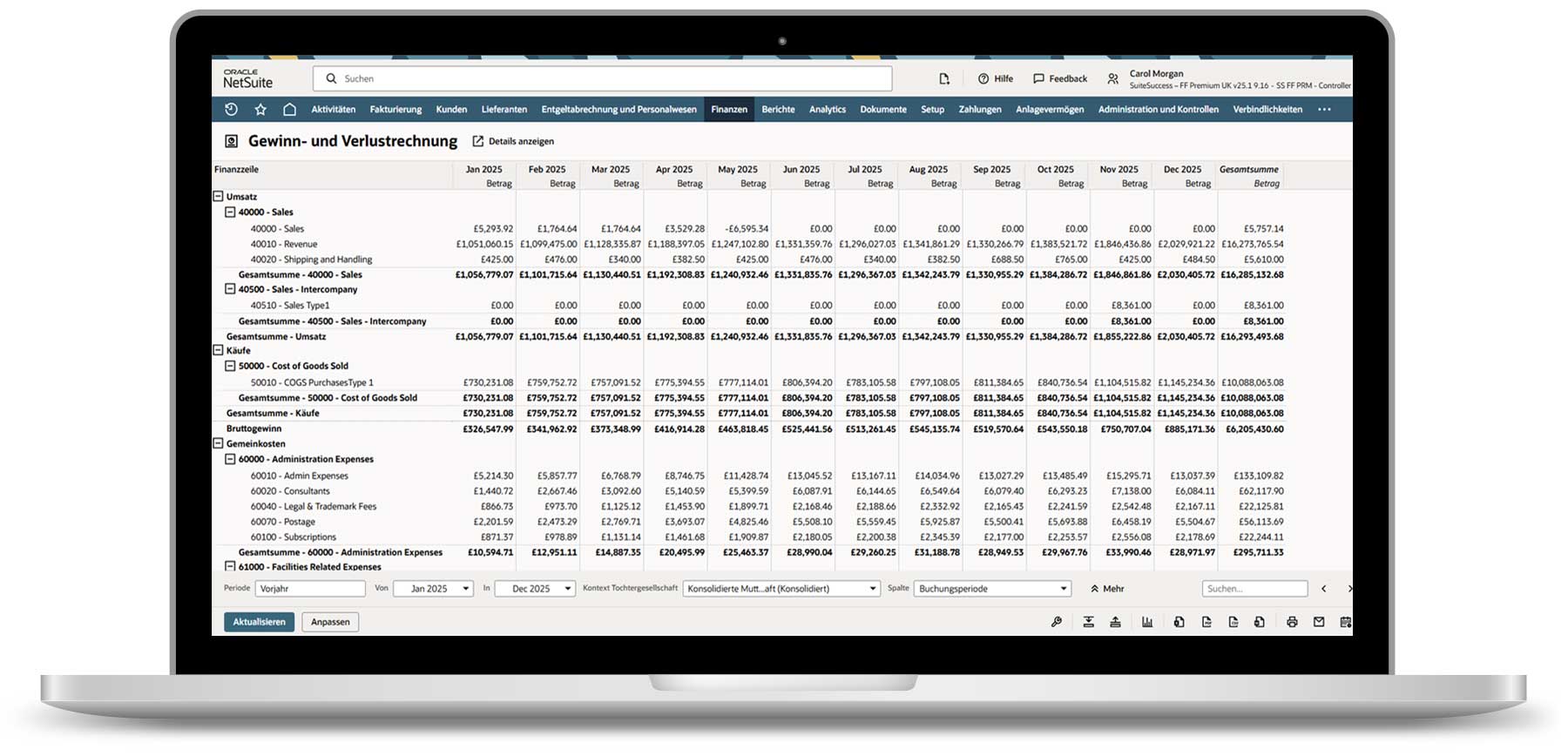Click the Gesamtsumme column header
Screen dimensions: 1568x756
1248,170
